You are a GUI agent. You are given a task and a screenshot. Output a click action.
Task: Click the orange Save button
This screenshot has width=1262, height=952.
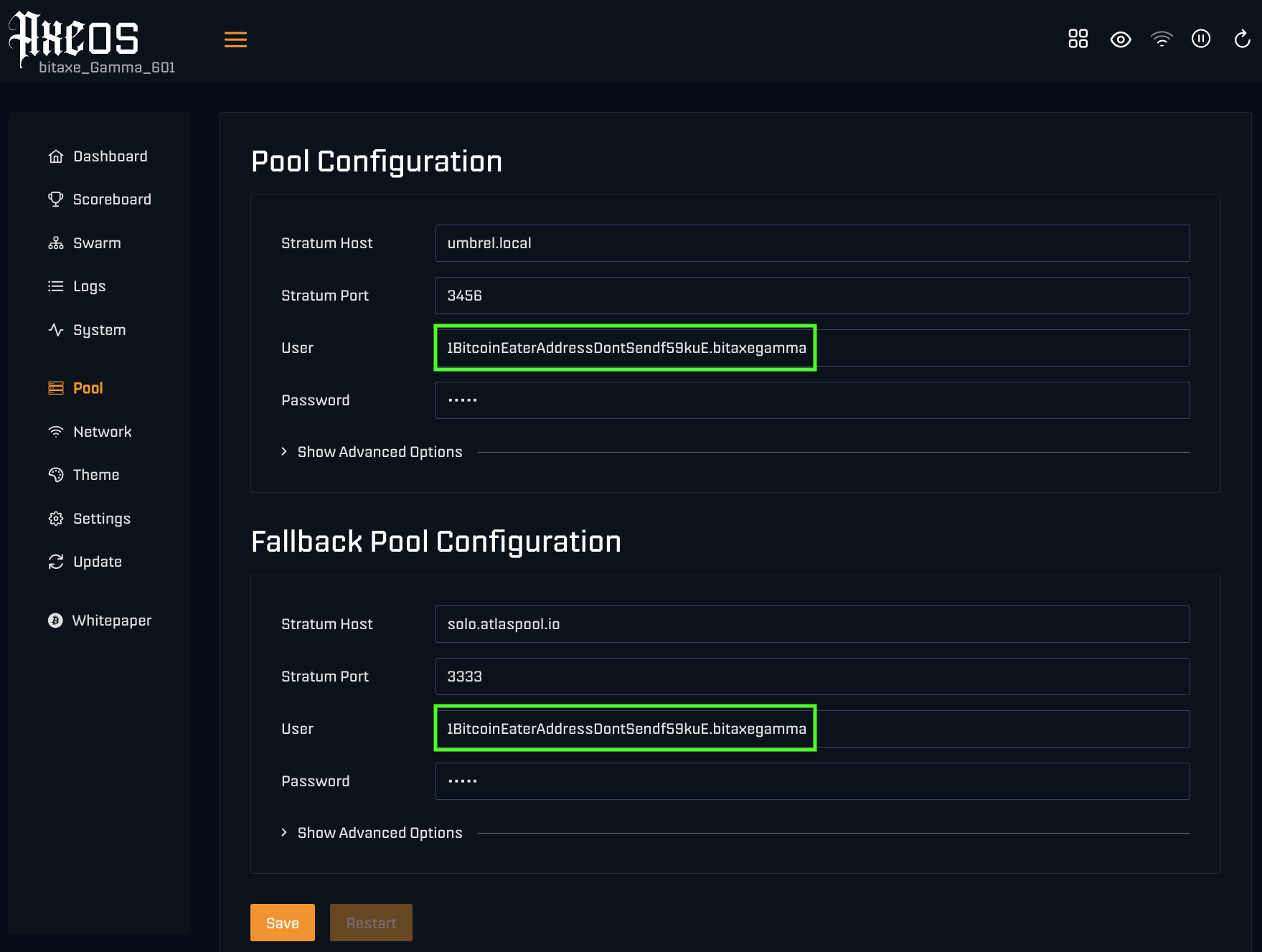point(283,923)
